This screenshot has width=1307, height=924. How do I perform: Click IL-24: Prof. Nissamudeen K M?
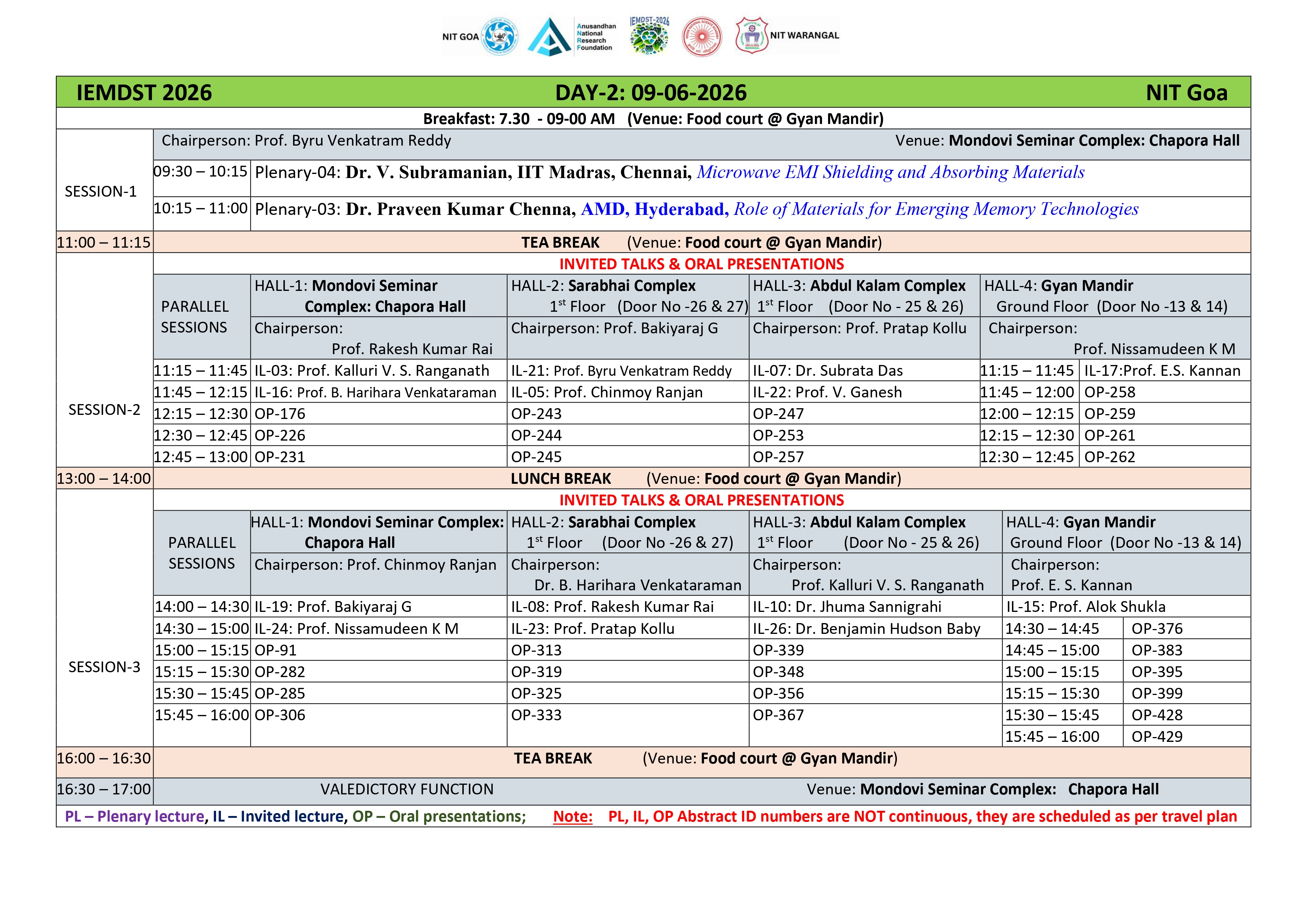coord(356,629)
